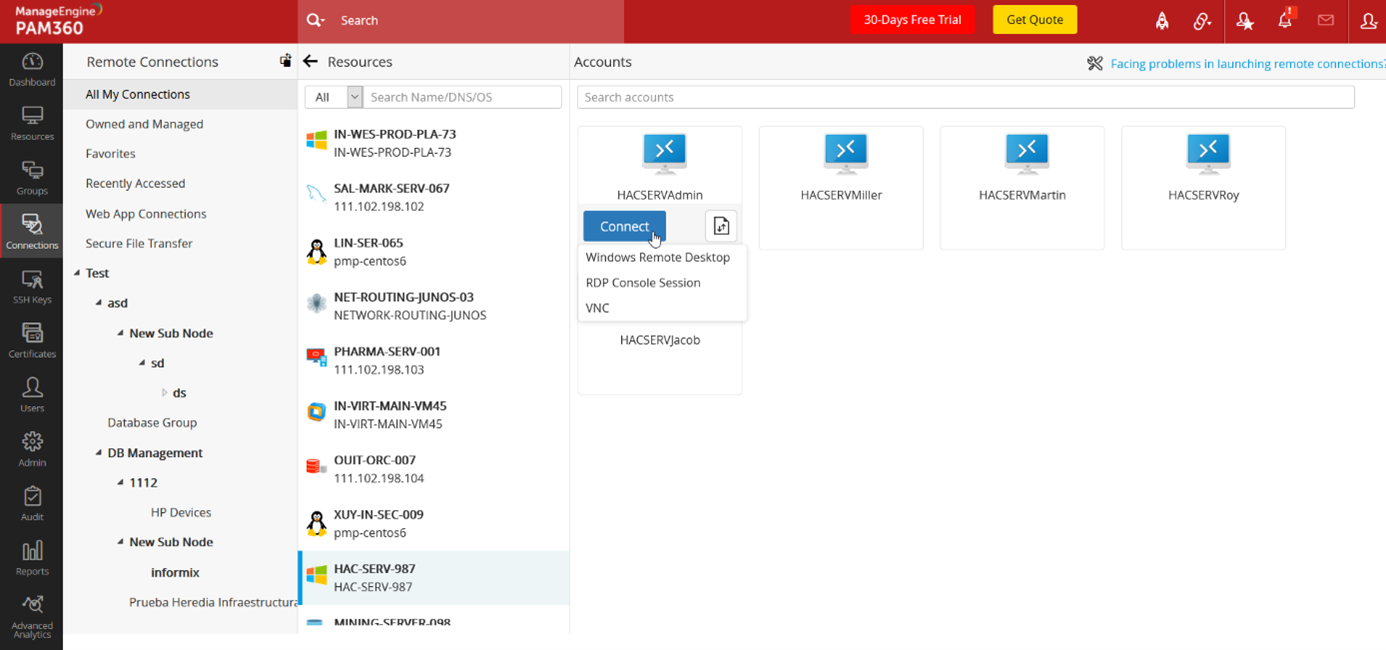Click the Get Quote button

pos(1034,20)
